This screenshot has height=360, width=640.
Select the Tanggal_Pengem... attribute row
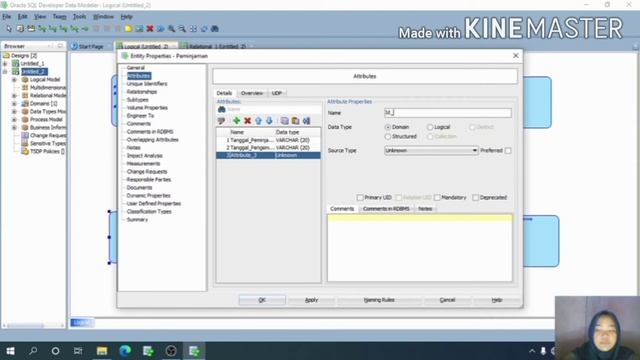[268, 148]
